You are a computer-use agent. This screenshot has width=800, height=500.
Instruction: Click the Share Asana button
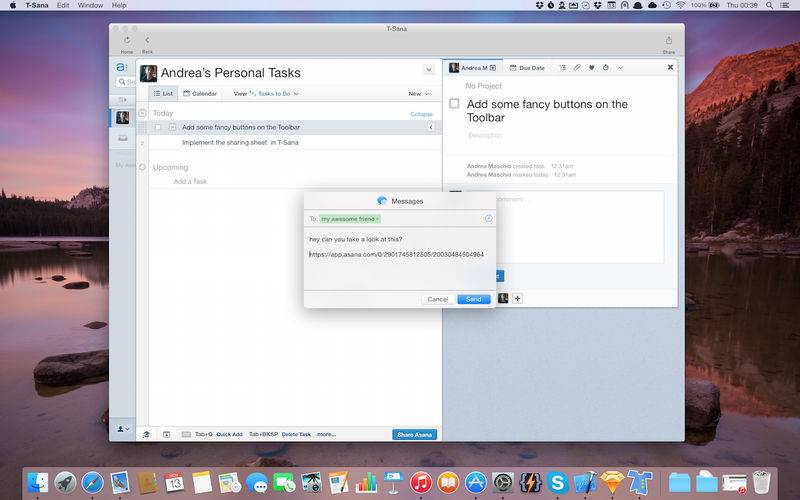click(414, 435)
